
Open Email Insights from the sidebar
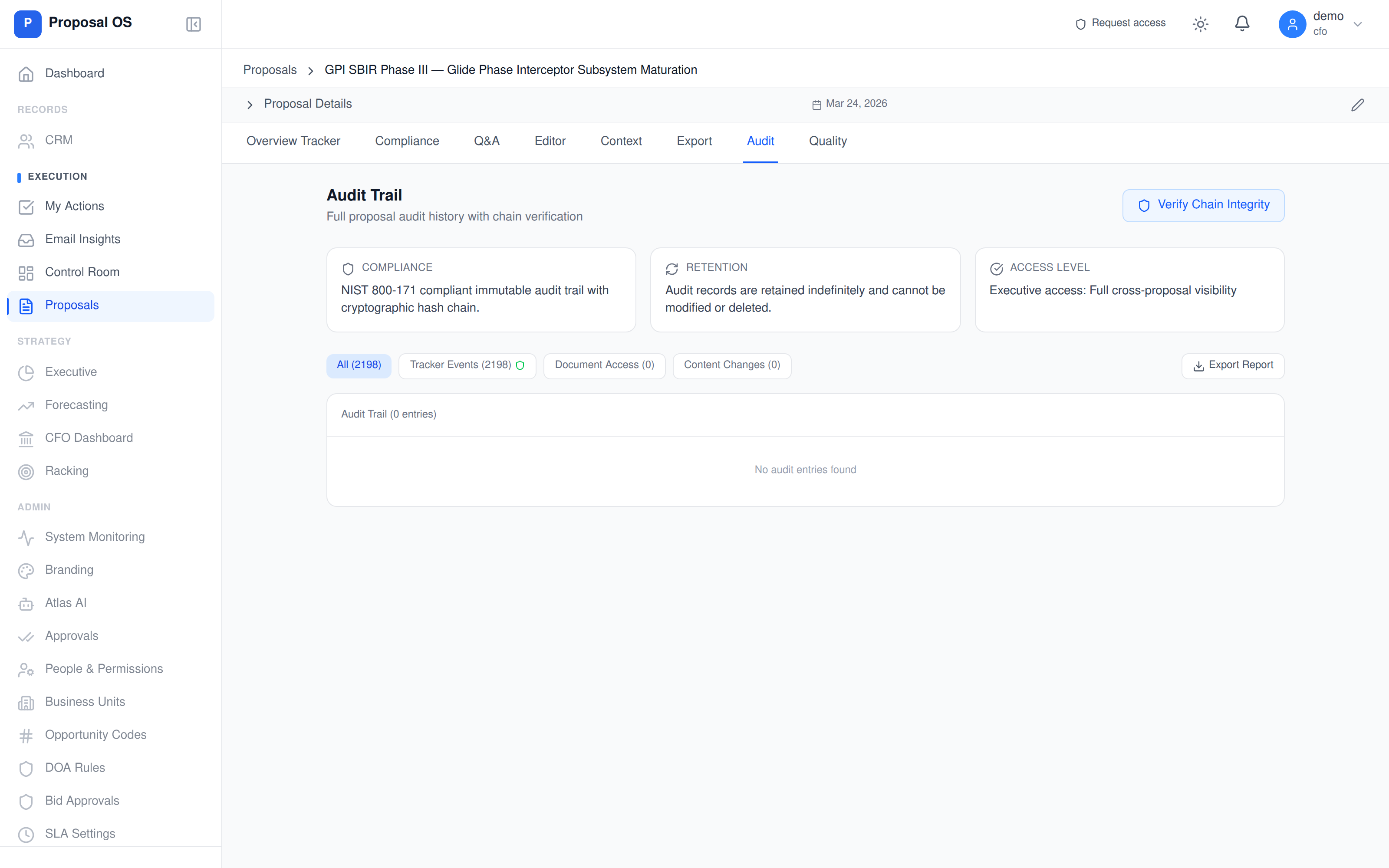coord(82,239)
